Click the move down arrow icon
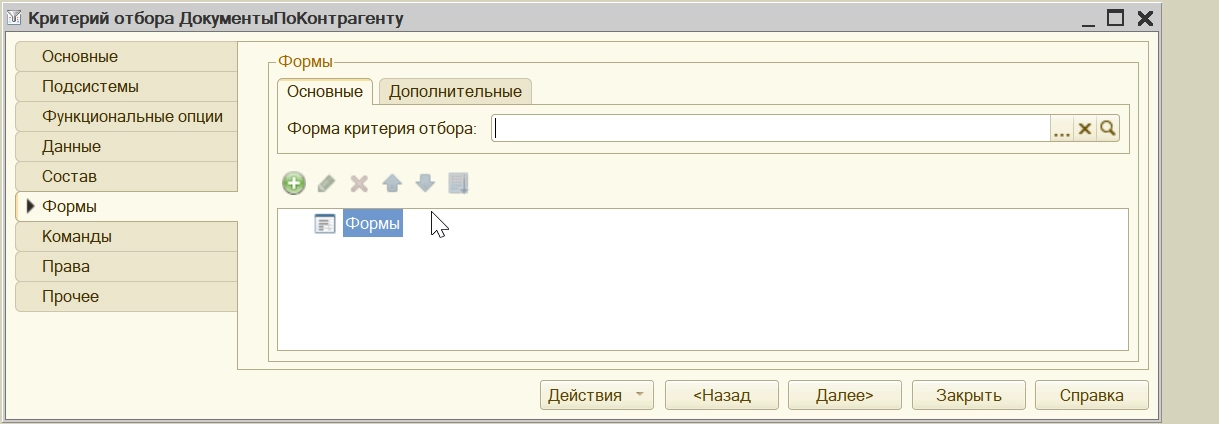This screenshot has height=424, width=1219. pyautogui.click(x=425, y=183)
